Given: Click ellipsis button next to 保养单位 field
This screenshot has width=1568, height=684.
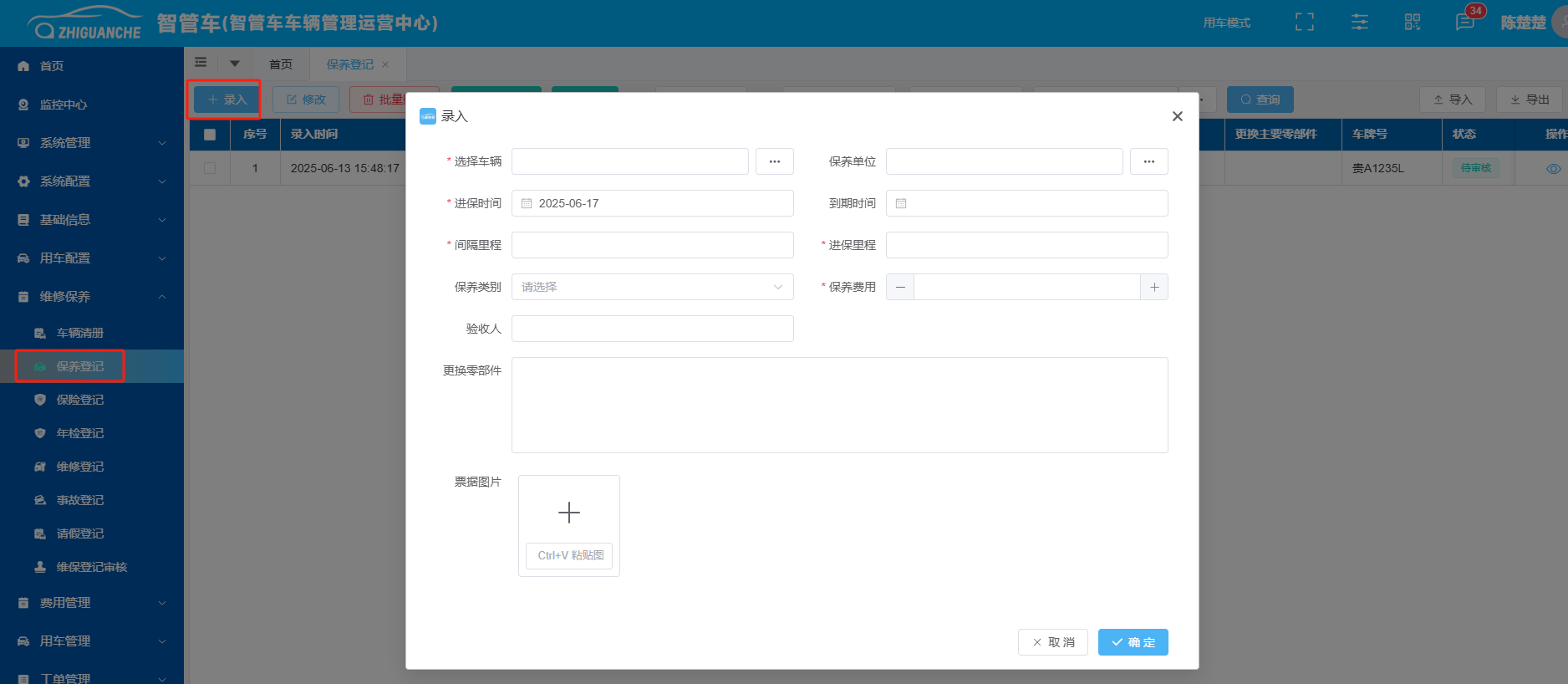Looking at the screenshot, I should (x=1149, y=161).
